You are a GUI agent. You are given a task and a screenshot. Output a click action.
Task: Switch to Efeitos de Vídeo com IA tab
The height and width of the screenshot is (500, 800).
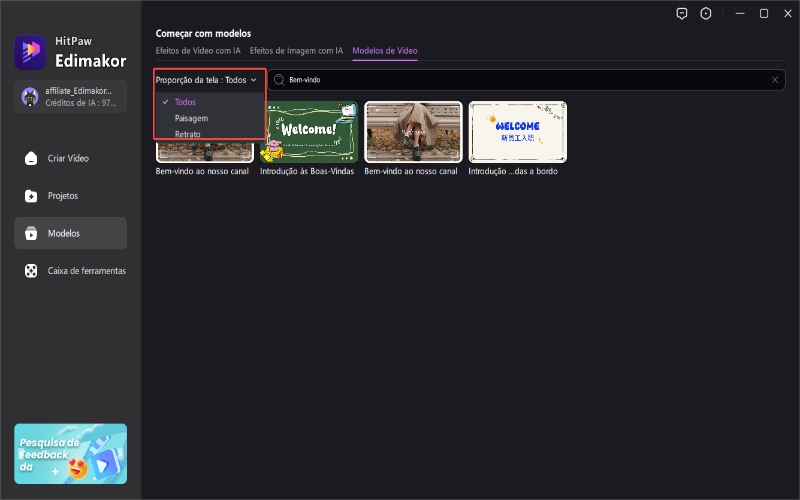pos(198,50)
